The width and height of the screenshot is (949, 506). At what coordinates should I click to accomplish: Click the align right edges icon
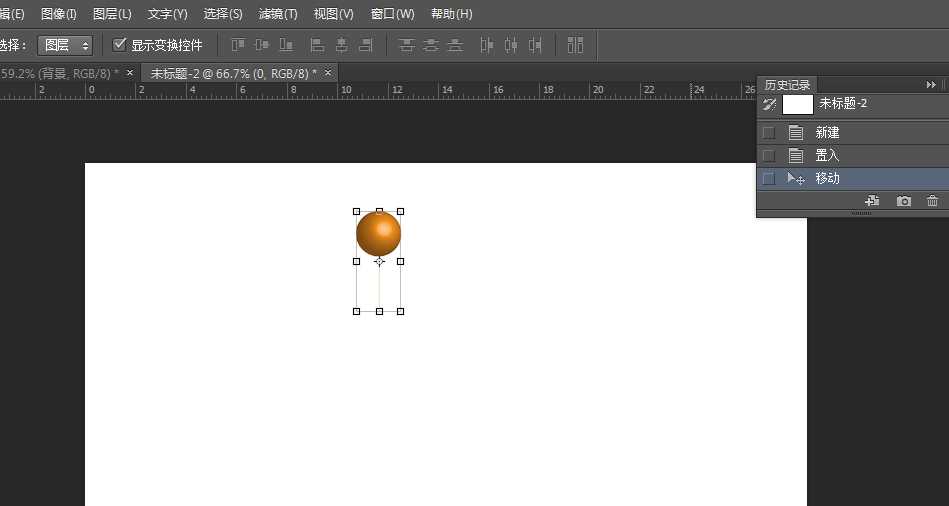(x=365, y=45)
